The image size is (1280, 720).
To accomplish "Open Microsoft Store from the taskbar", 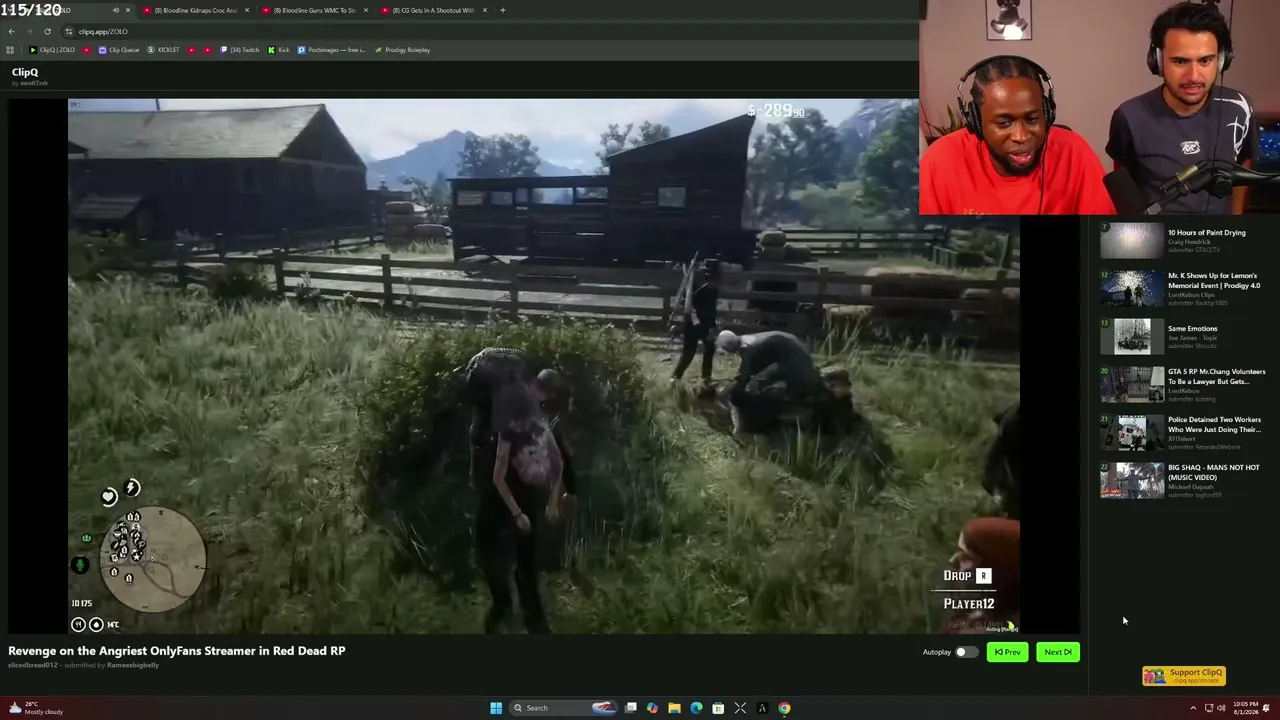I will coord(718,708).
